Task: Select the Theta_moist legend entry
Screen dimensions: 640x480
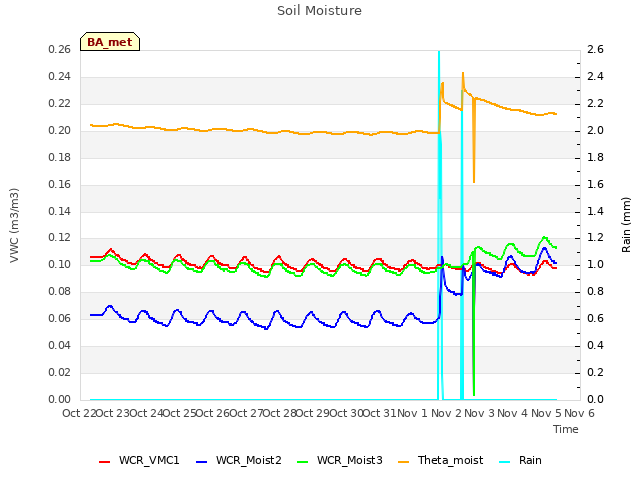Action: click(440, 460)
